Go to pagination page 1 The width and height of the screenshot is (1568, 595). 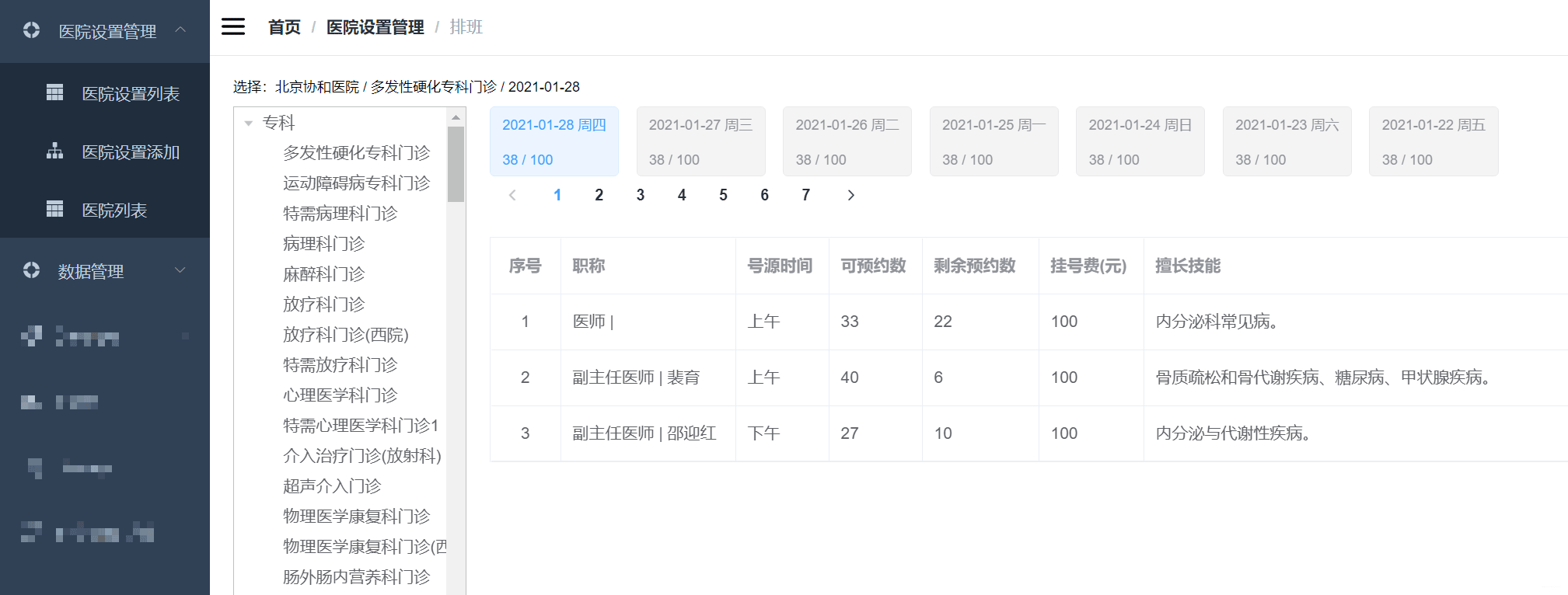(557, 195)
